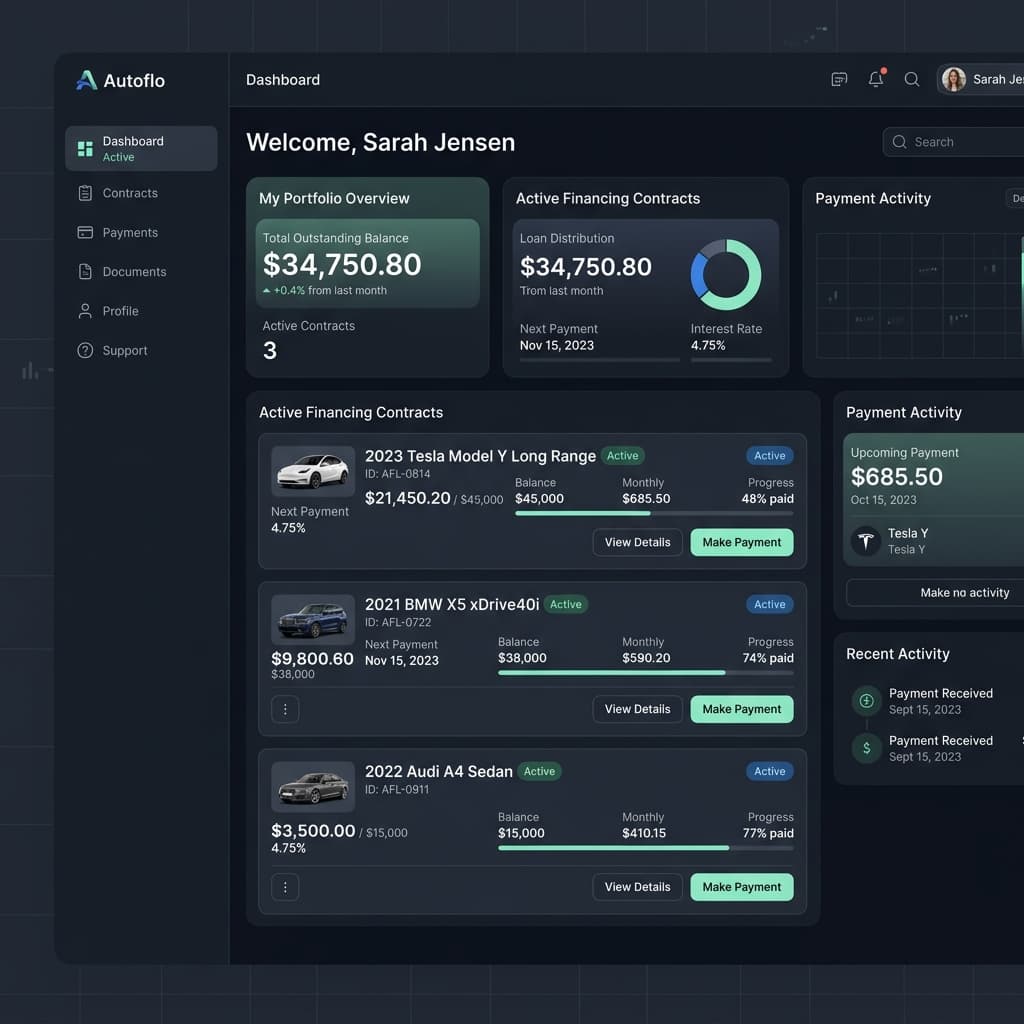Open the Audi A4 contract options menu
This screenshot has height=1024, width=1024.
point(285,887)
